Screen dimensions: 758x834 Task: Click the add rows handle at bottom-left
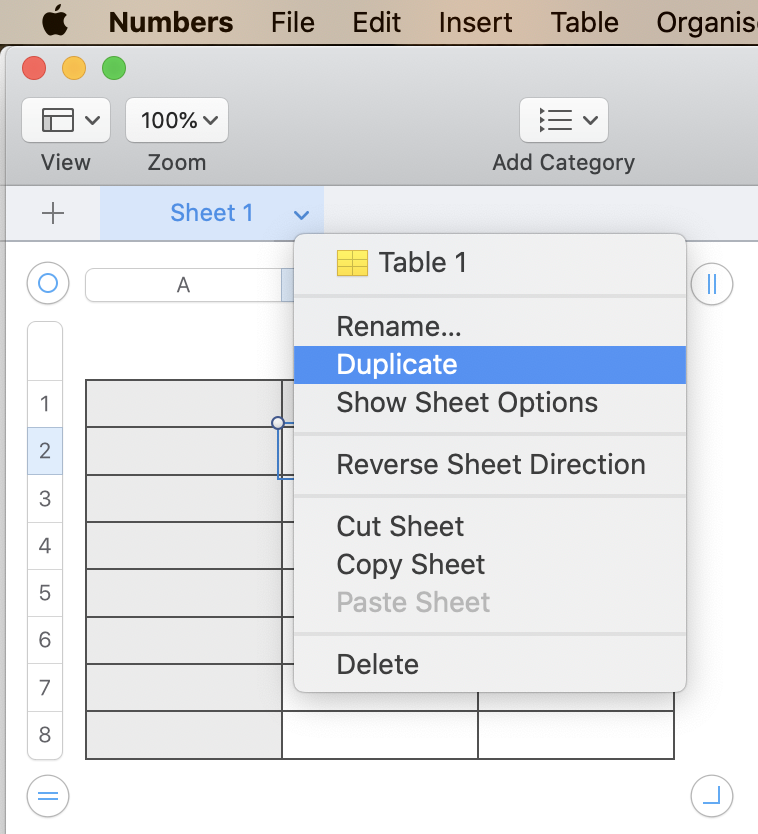click(x=47, y=796)
